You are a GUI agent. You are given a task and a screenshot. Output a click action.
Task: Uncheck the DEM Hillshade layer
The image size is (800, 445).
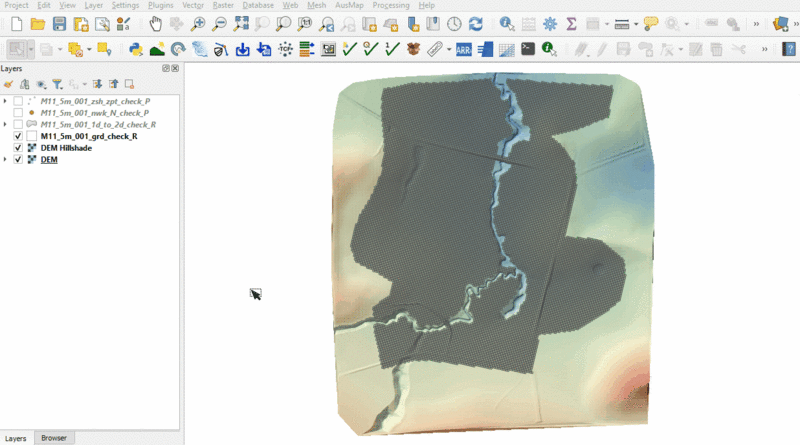18,148
